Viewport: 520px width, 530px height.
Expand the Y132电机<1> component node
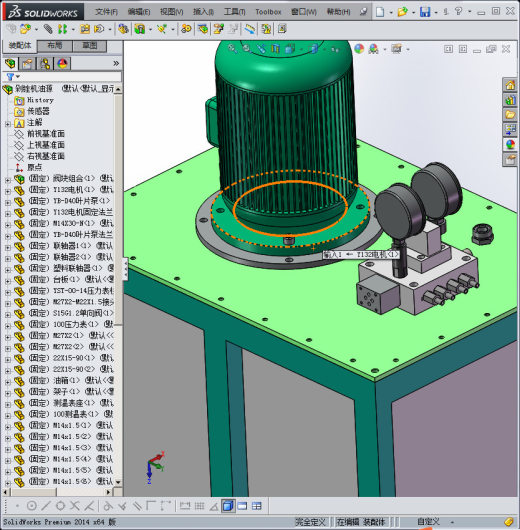coord(8,192)
